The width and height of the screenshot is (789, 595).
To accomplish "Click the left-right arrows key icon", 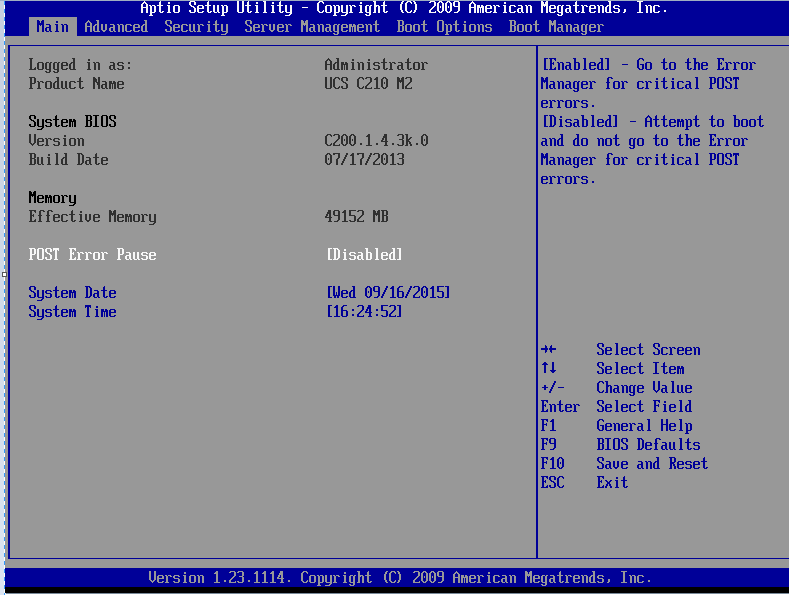I will [x=548, y=349].
